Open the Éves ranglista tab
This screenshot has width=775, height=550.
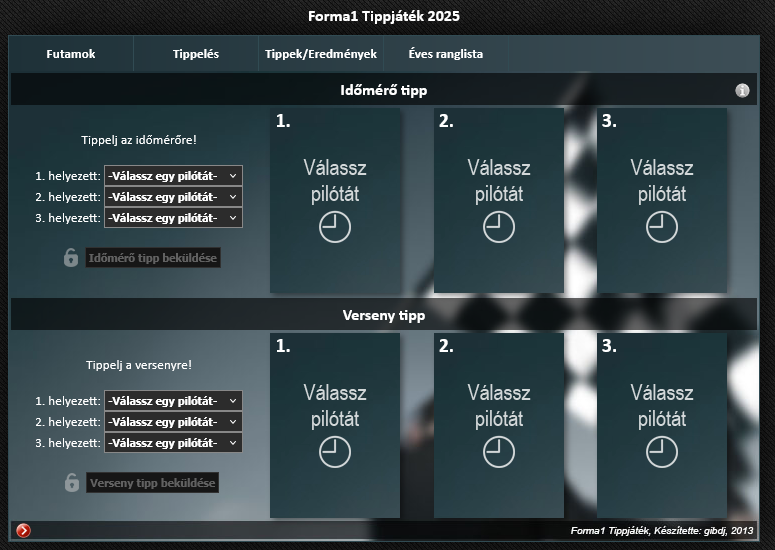pyautogui.click(x=445, y=54)
